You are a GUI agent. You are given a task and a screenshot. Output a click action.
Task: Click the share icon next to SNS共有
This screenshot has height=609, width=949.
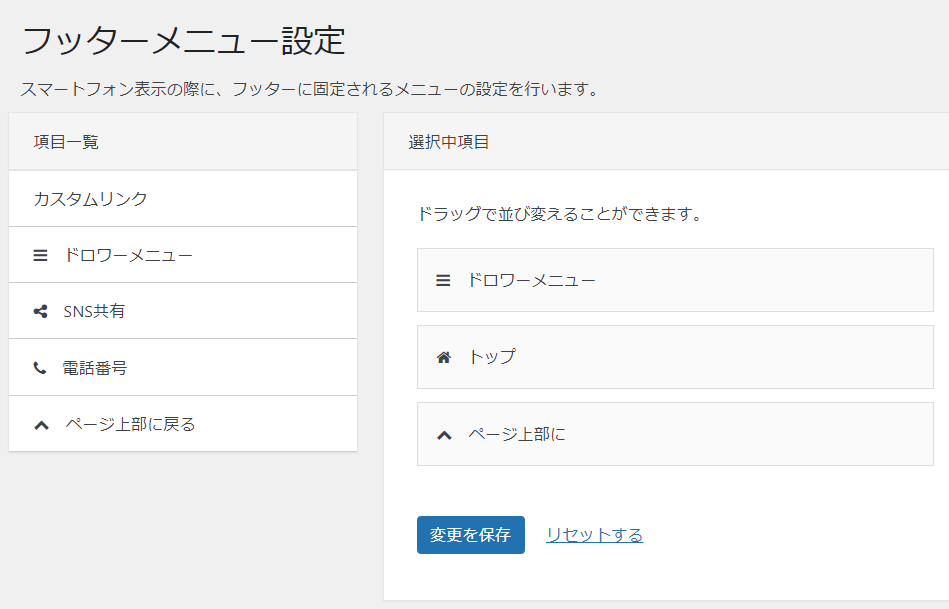pyautogui.click(x=40, y=311)
